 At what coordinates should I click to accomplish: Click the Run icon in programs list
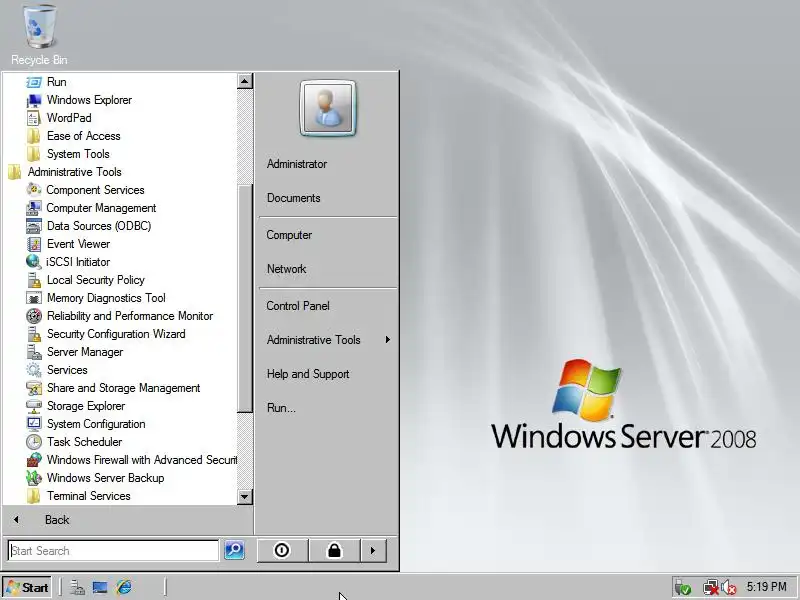click(34, 82)
